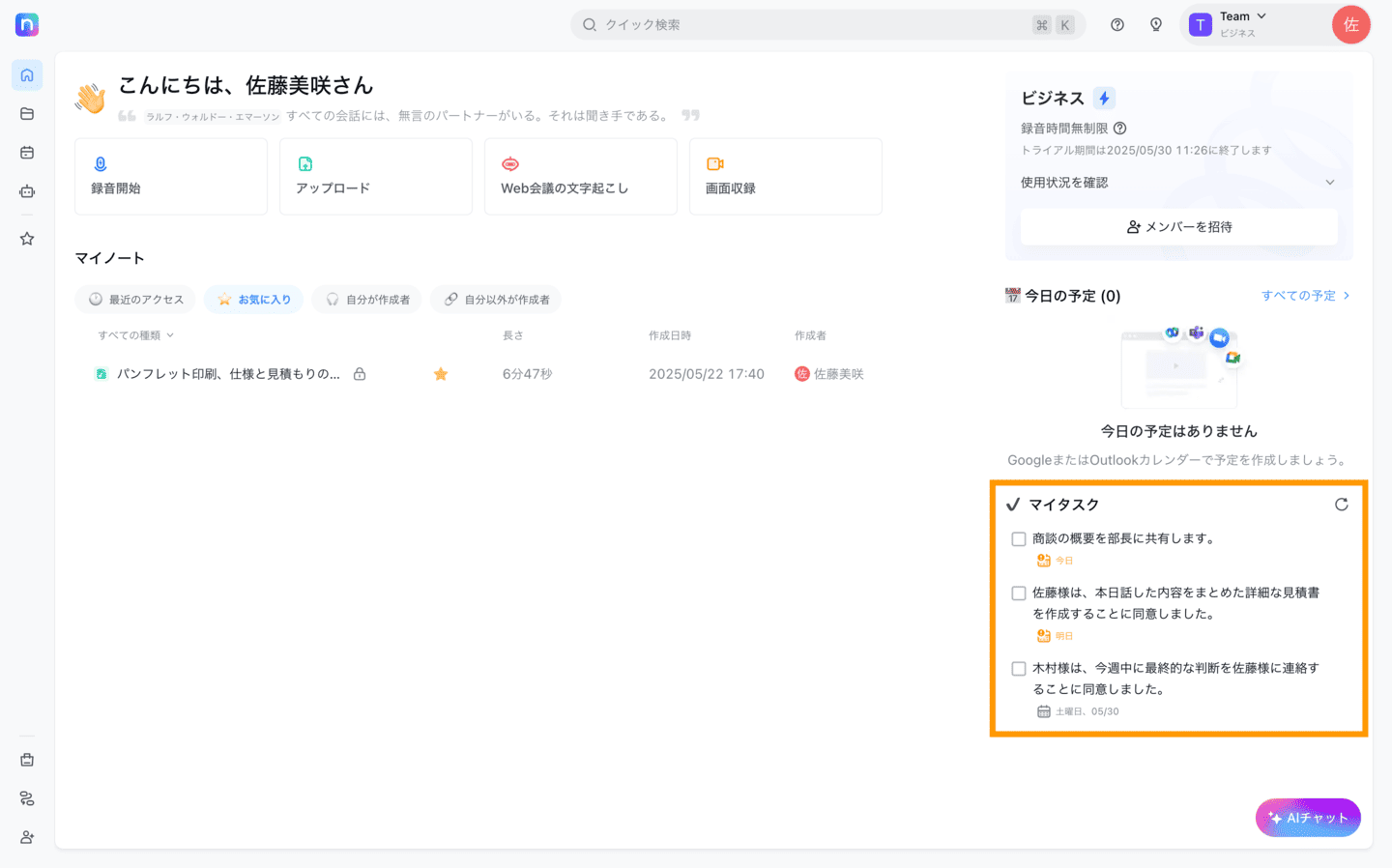Click メンバーを招待 button
Screen dimensions: 1392x868
point(1179,227)
